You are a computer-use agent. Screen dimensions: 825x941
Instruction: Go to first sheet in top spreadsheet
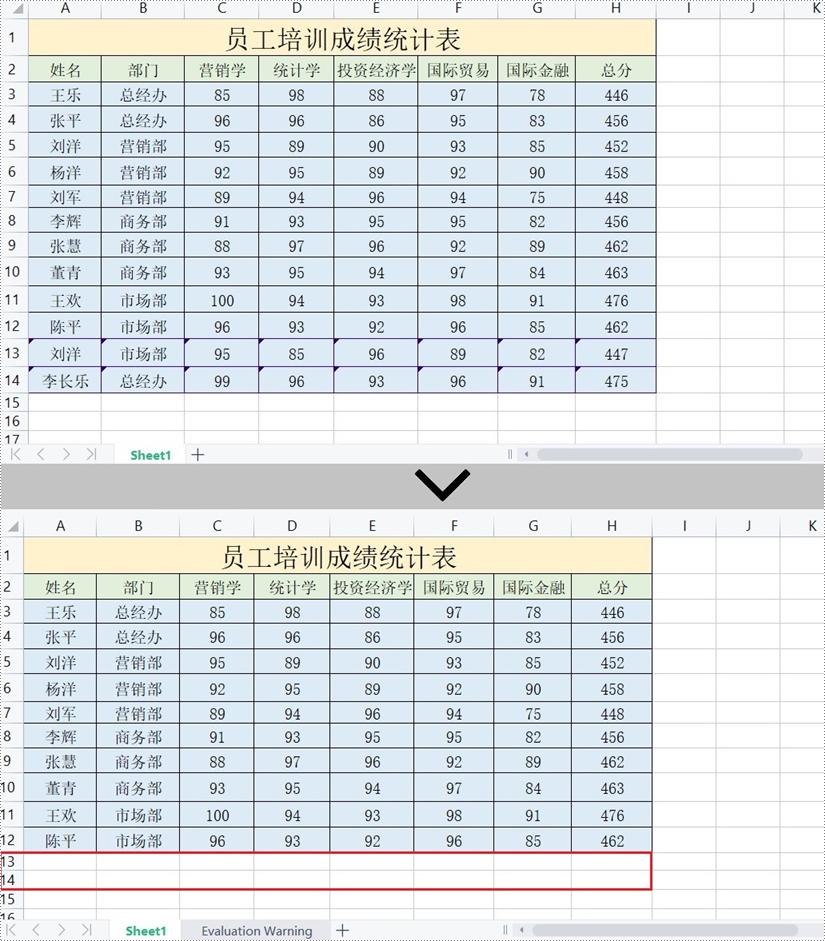16,454
